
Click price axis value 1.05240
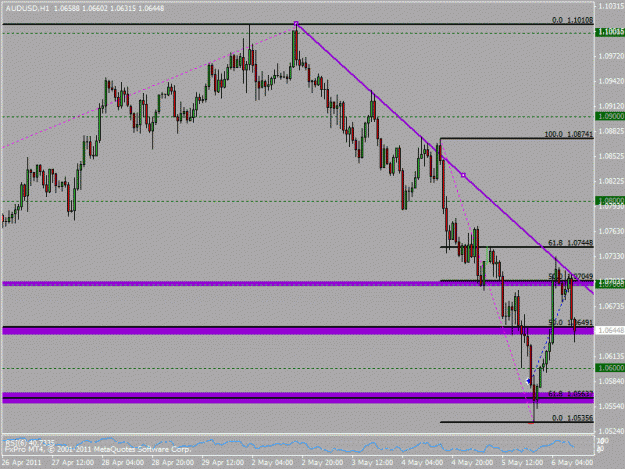click(x=611, y=431)
